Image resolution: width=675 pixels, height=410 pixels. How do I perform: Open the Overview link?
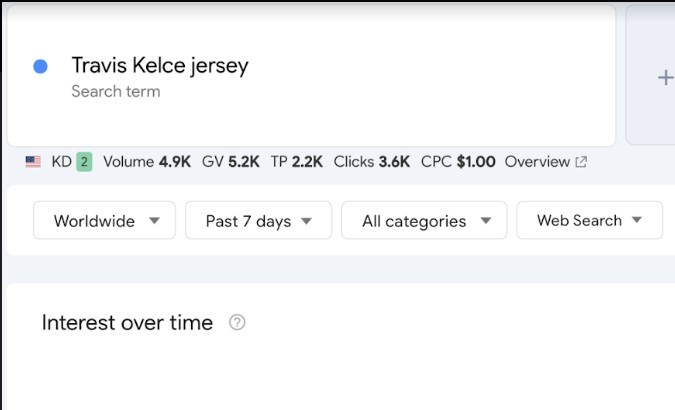pos(537,162)
